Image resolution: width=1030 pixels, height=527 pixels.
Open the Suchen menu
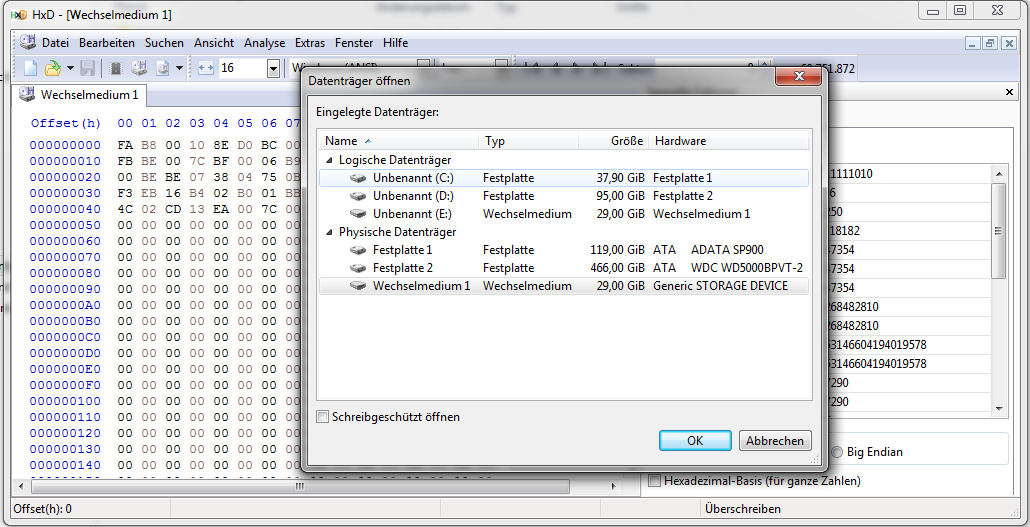click(x=164, y=43)
